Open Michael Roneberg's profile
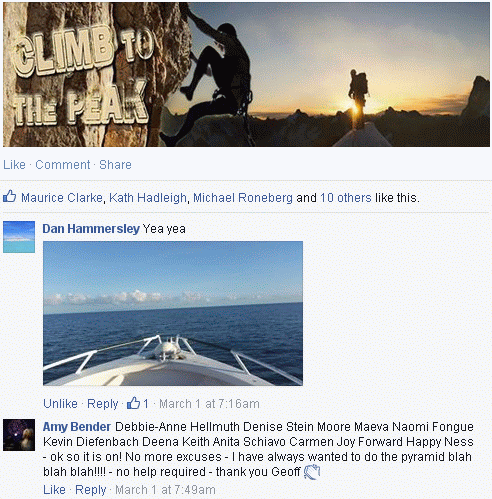This screenshot has height=499, width=492. coord(243,198)
